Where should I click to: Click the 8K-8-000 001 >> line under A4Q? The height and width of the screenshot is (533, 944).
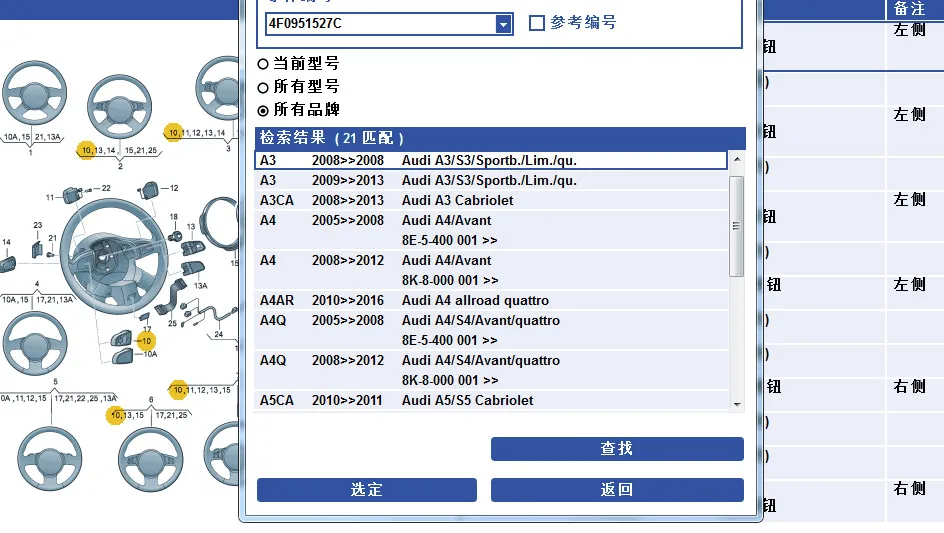[x=450, y=381]
